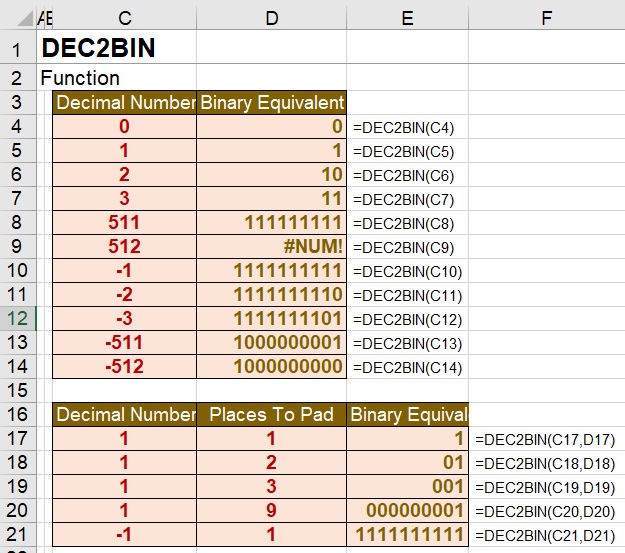This screenshot has width=625, height=553.
Task: Select row 9 header
Action: [18, 246]
